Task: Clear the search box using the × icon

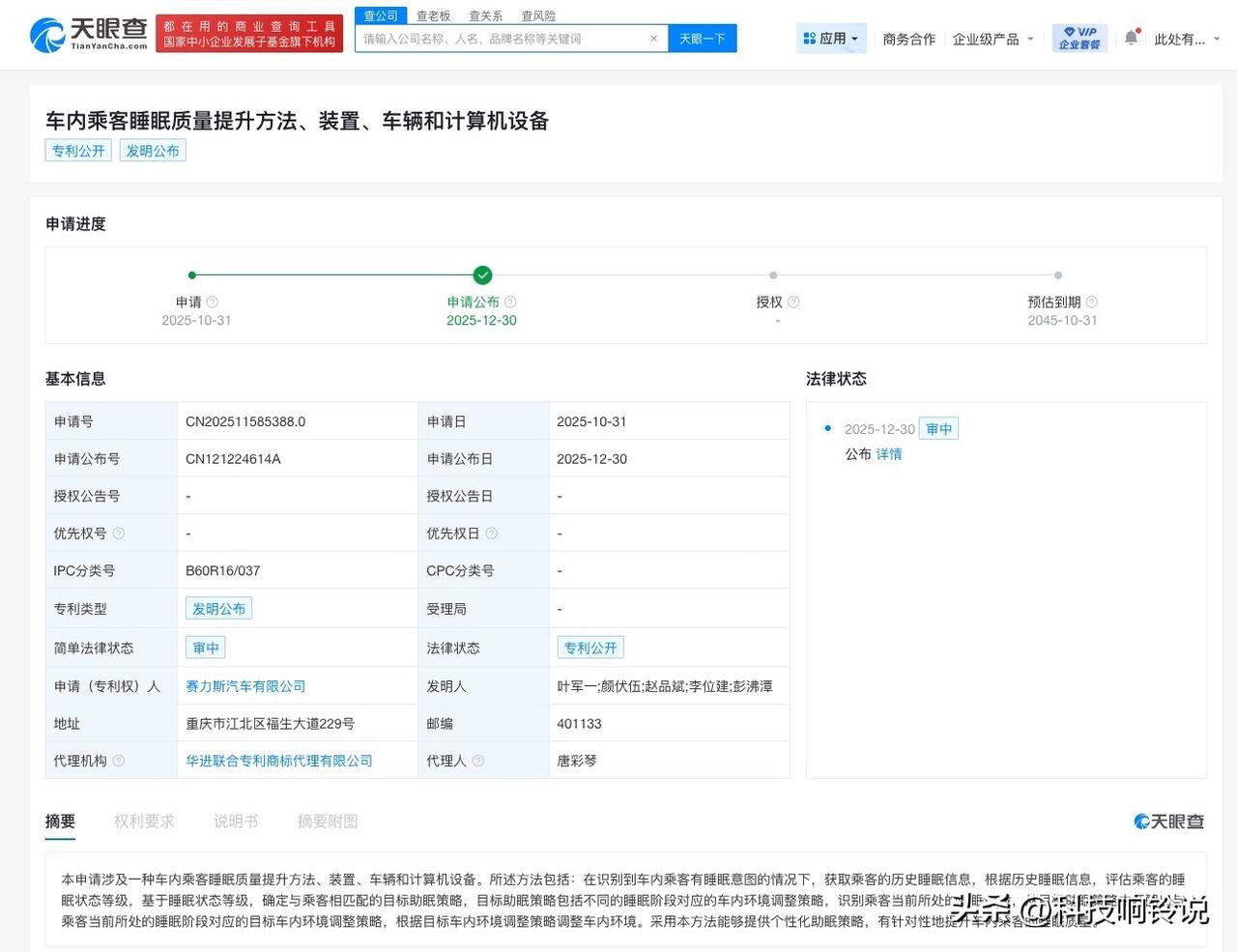Action: click(653, 38)
